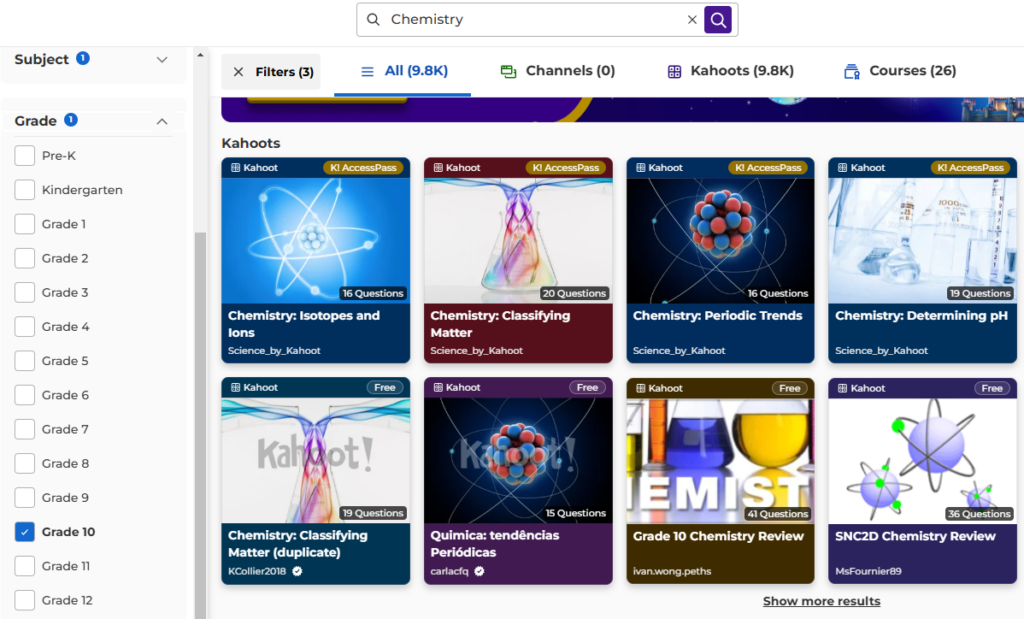Click the Free badge on SNC2D Chemistry Review
This screenshot has width=1024, height=619.
[x=992, y=389]
